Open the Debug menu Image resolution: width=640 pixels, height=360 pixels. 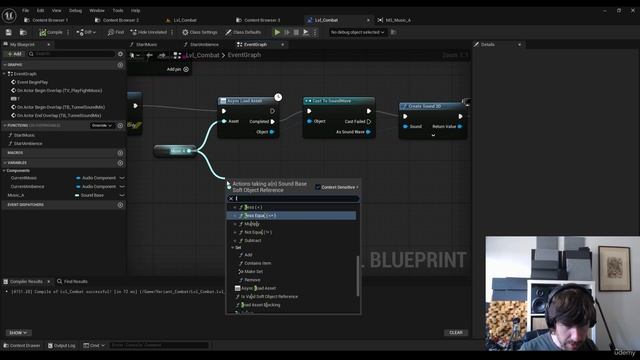tap(75, 10)
